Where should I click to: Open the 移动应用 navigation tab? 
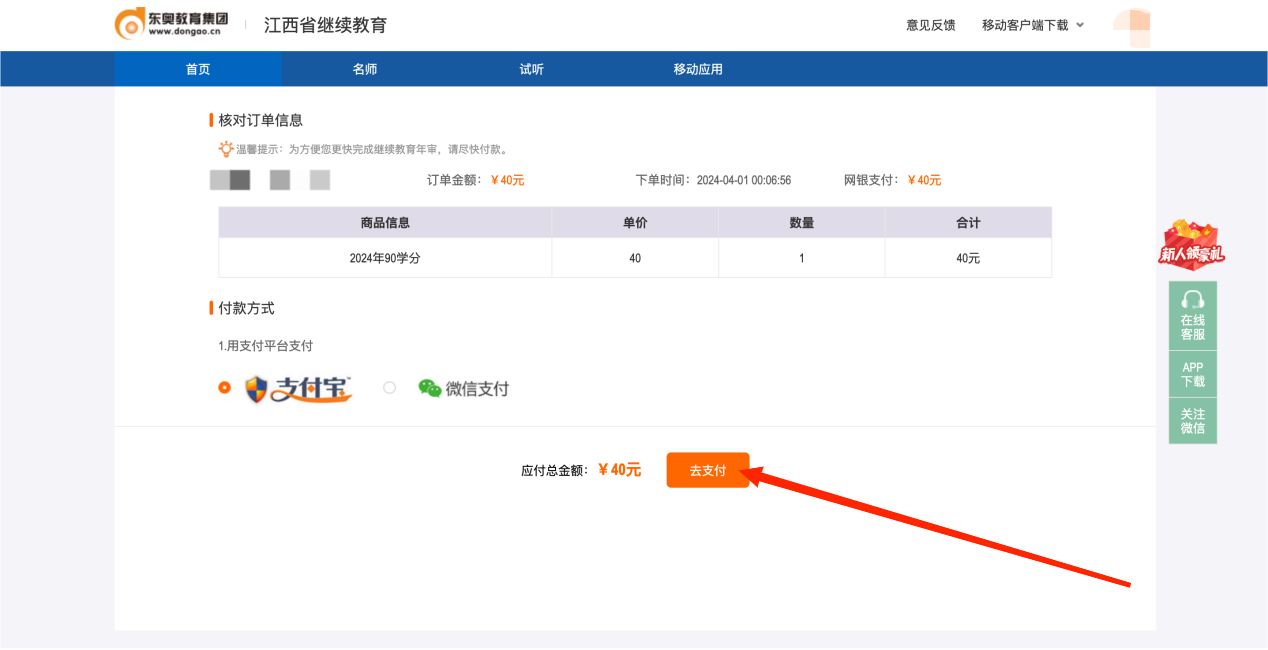(698, 69)
